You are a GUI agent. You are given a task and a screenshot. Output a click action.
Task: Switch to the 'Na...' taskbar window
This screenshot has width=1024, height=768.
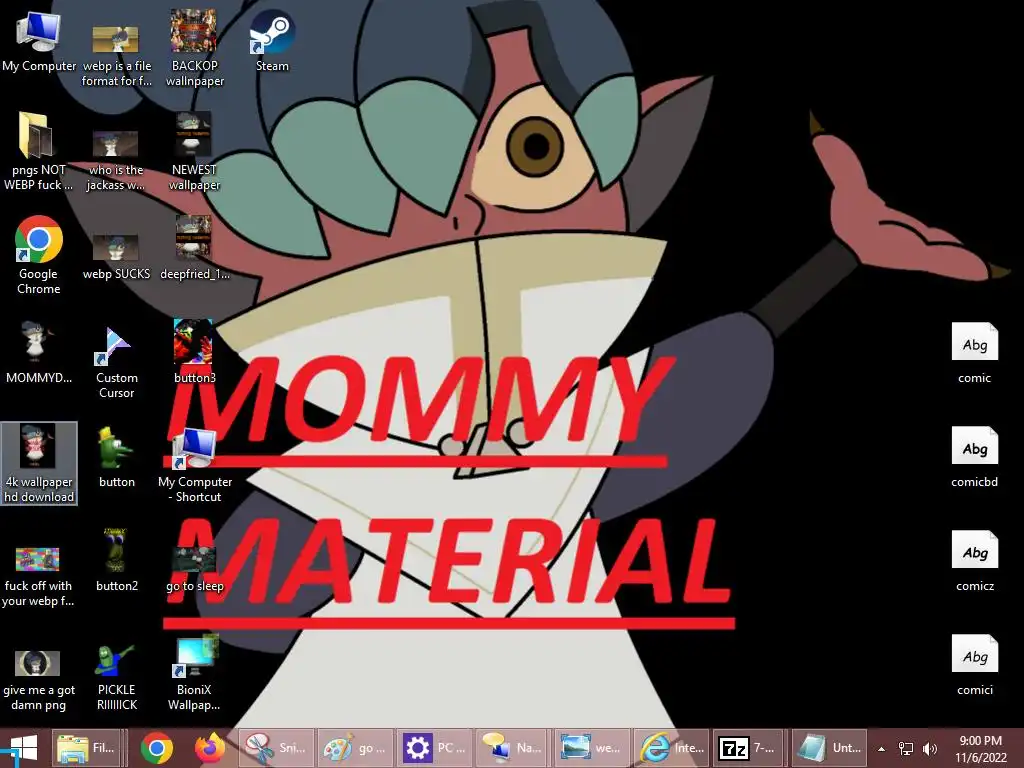(x=513, y=748)
